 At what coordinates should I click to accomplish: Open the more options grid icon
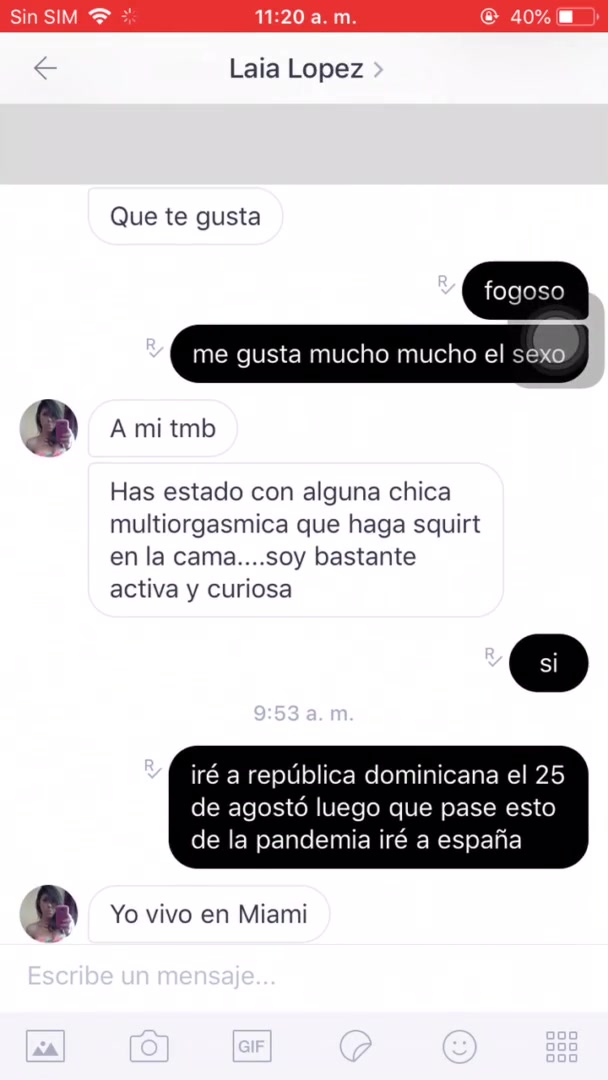pyautogui.click(x=562, y=1046)
